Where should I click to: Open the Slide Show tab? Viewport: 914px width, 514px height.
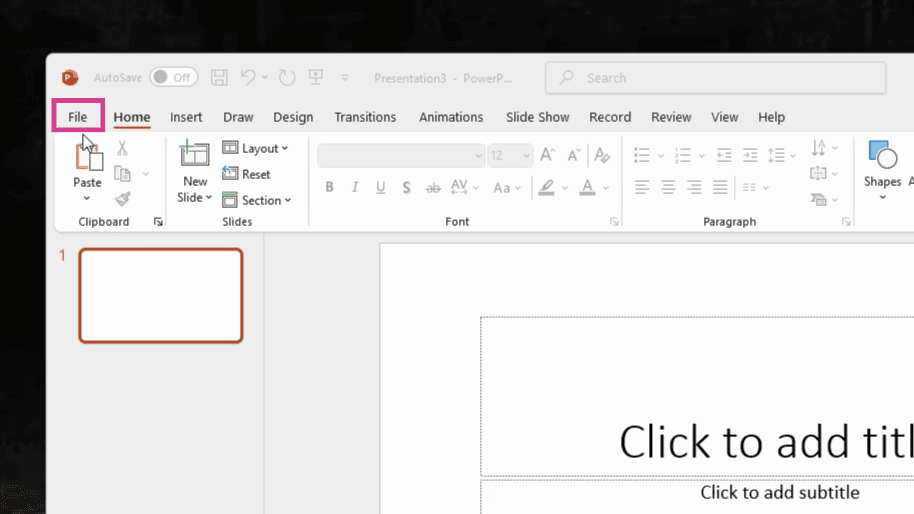[x=537, y=117]
